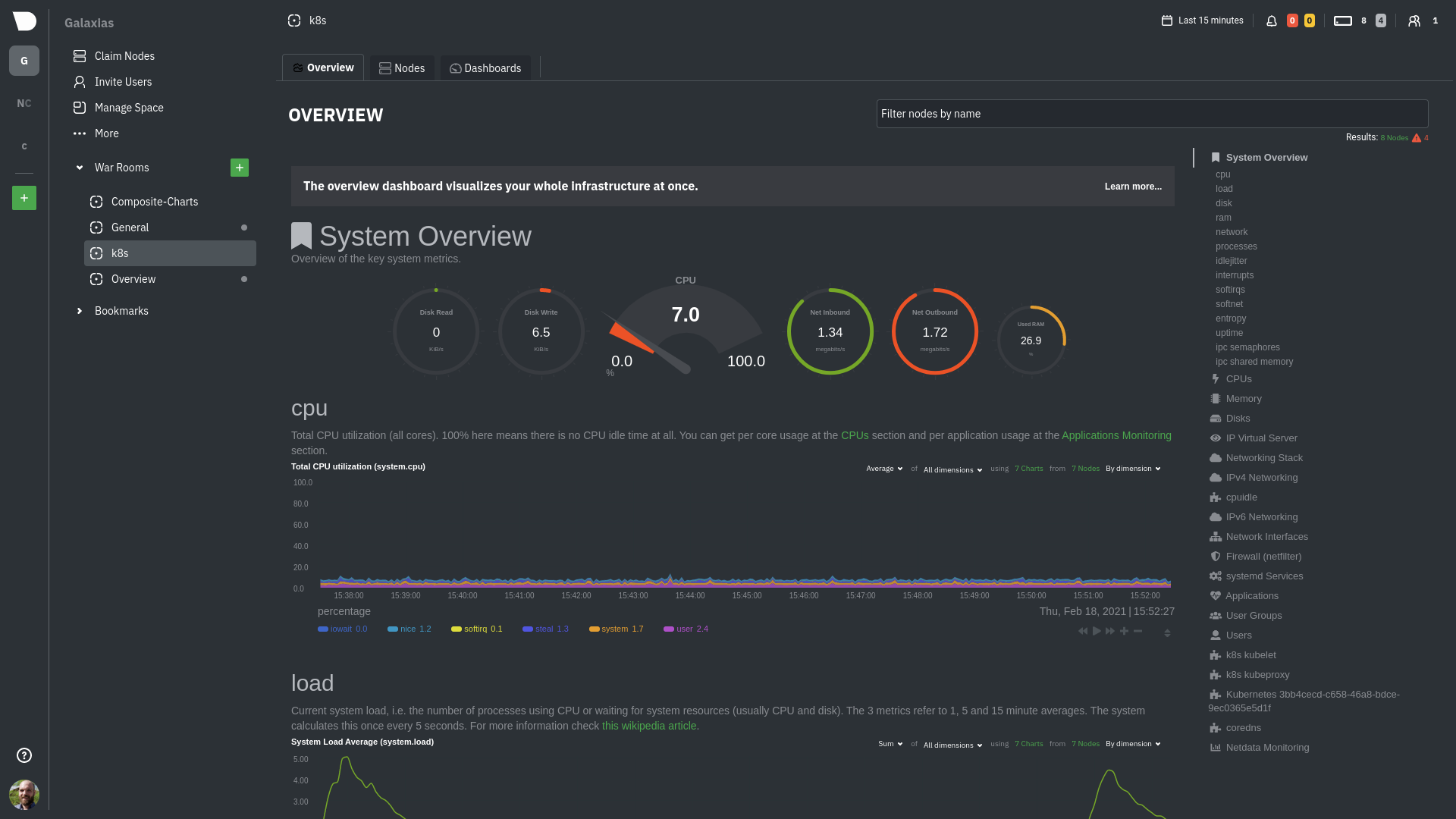This screenshot has height=819, width=1456.
Task: Toggle the softirq dimension in legend
Action: coord(476,629)
